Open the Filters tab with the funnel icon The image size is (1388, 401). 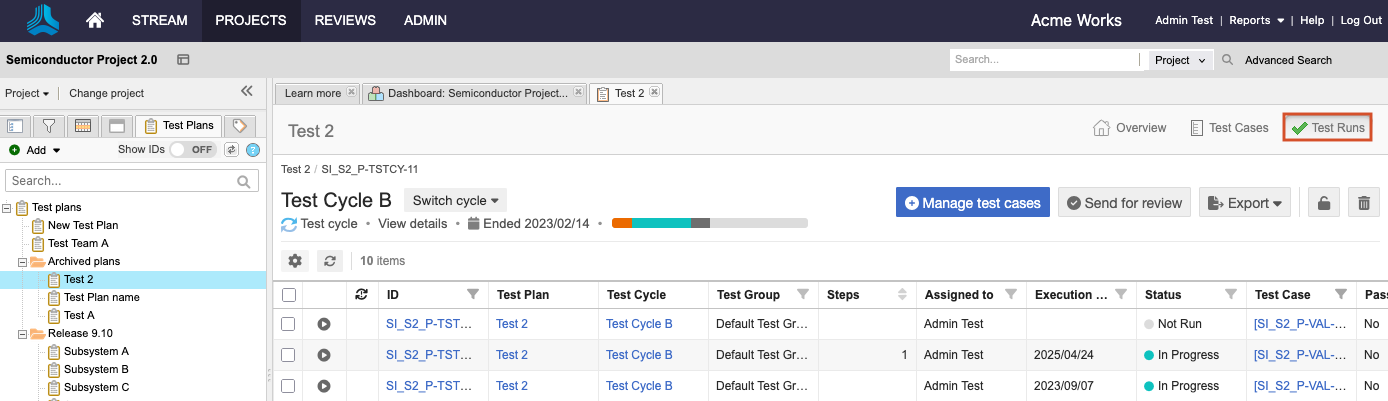click(x=47, y=125)
